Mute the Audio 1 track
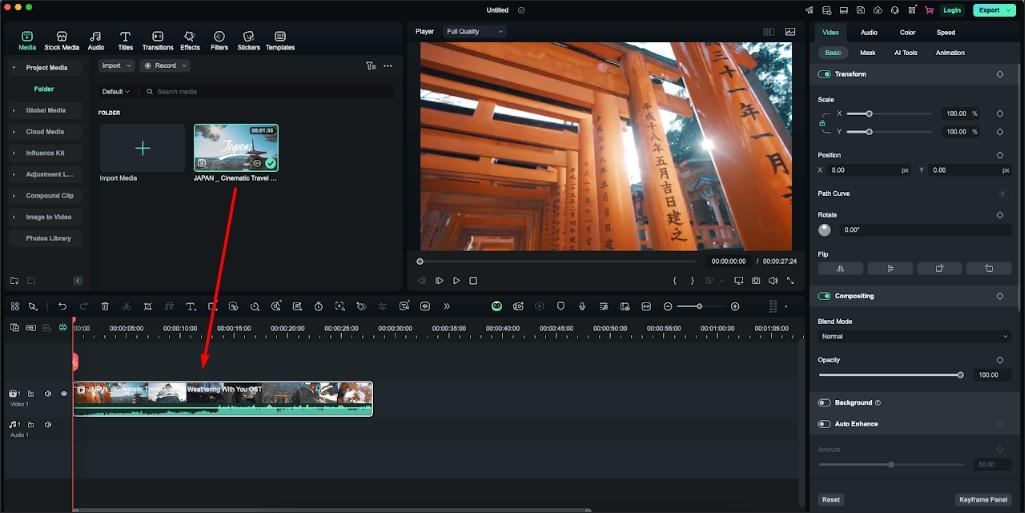Image resolution: width=1025 pixels, height=513 pixels. pyautogui.click(x=48, y=424)
